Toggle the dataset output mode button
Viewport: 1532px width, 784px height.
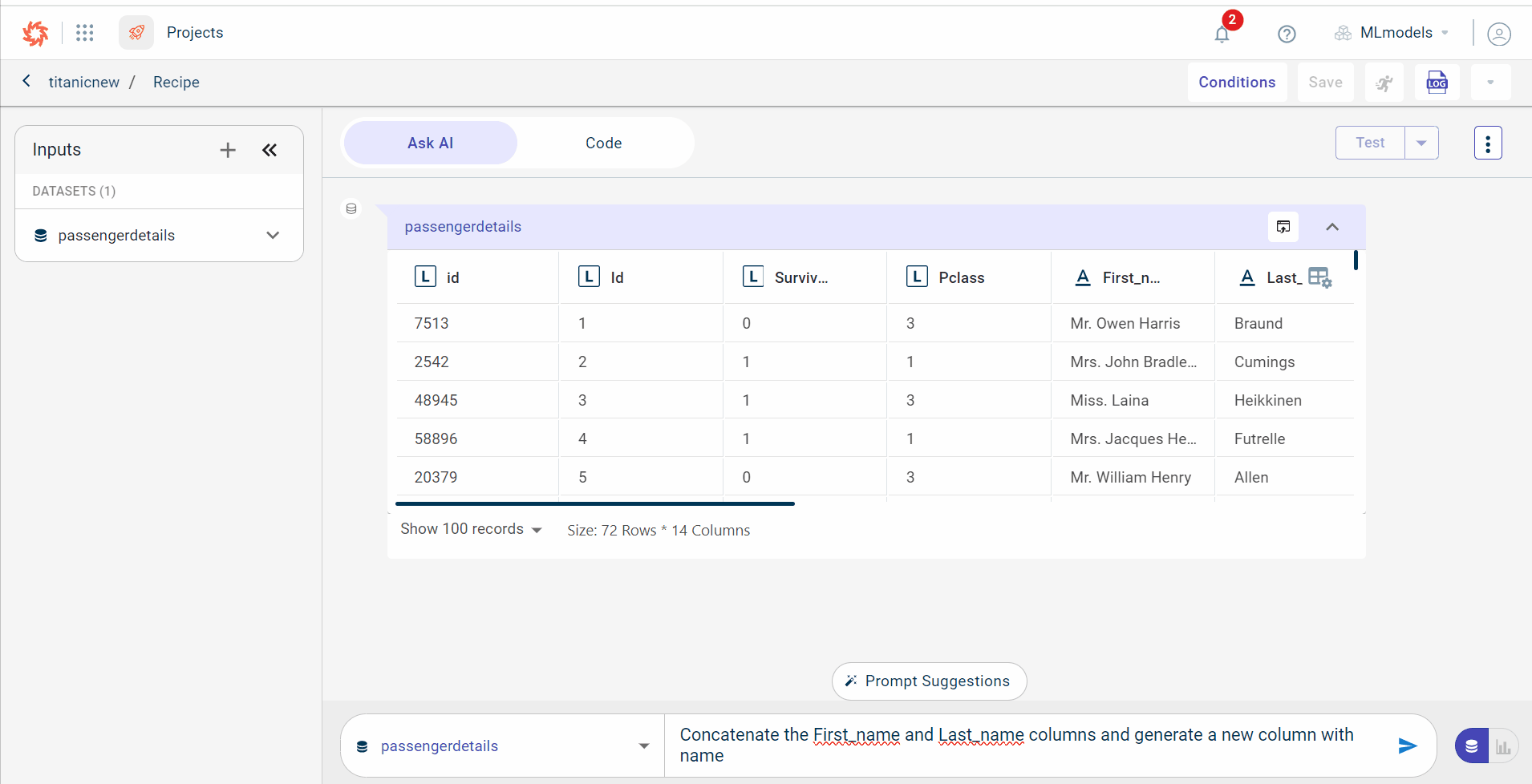pyautogui.click(x=1472, y=746)
